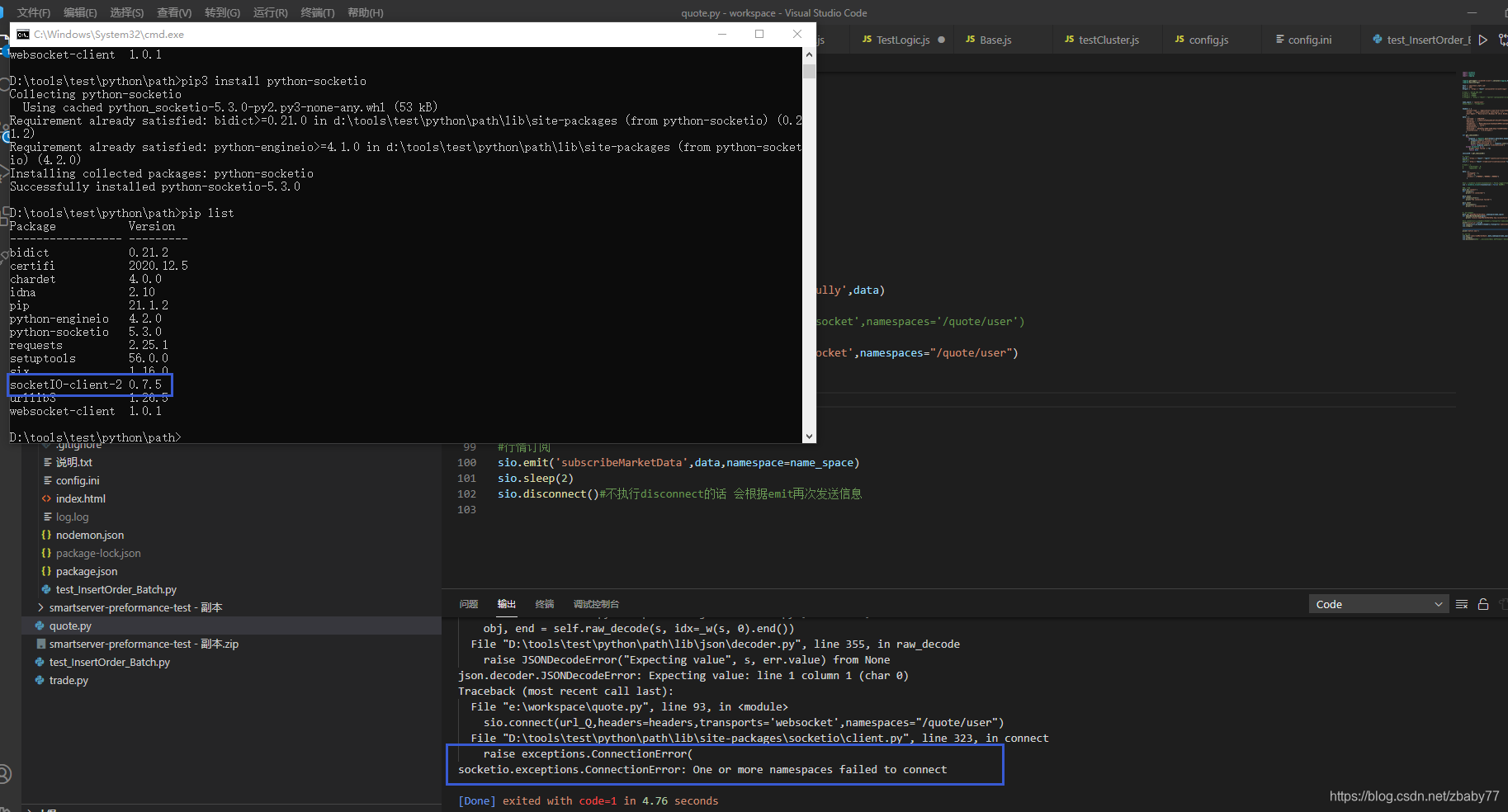Click the HTML icon beside index.html
This screenshot has width=1508, height=812.
click(x=46, y=498)
